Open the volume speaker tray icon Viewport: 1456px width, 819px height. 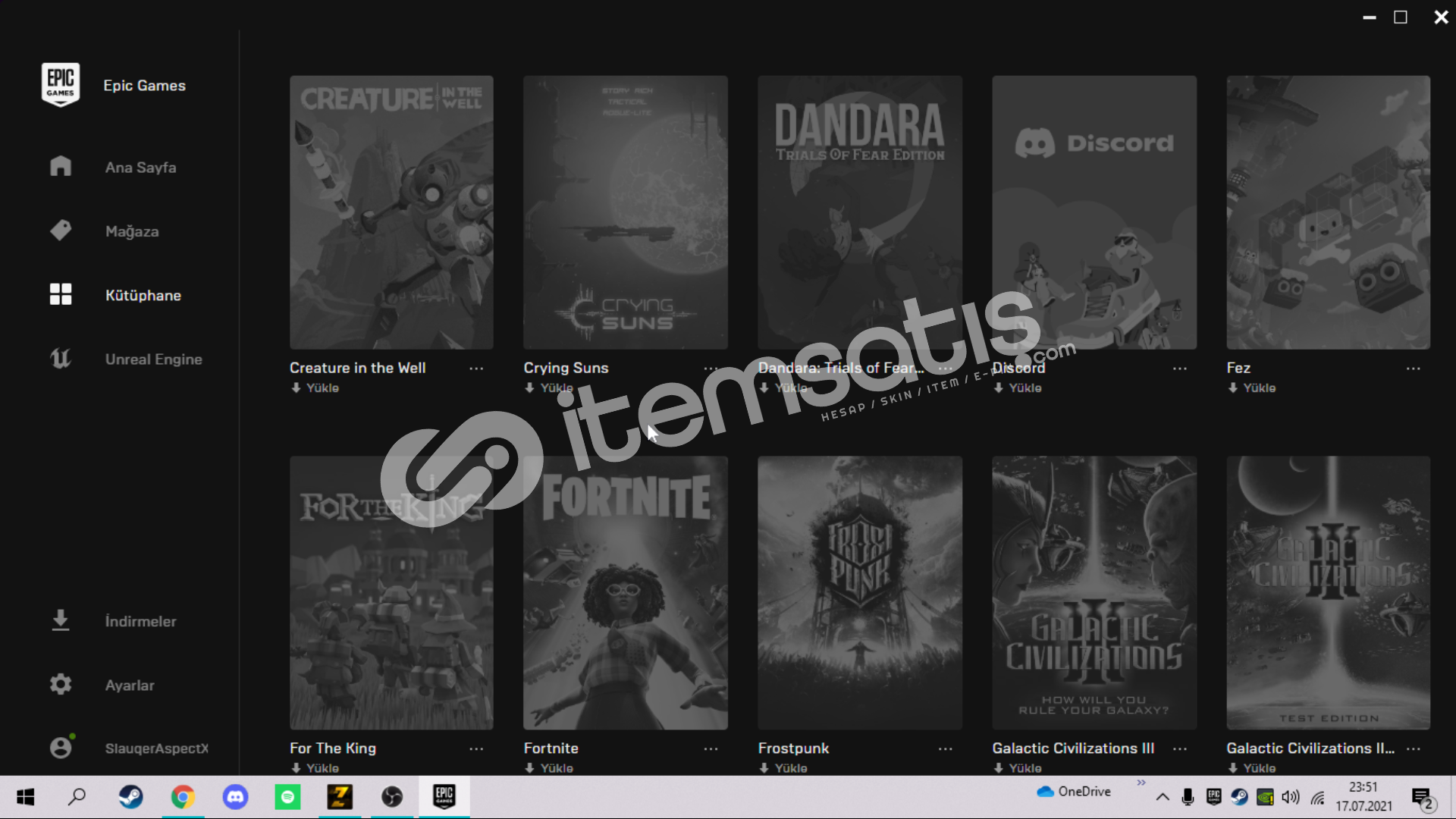pyautogui.click(x=1291, y=797)
